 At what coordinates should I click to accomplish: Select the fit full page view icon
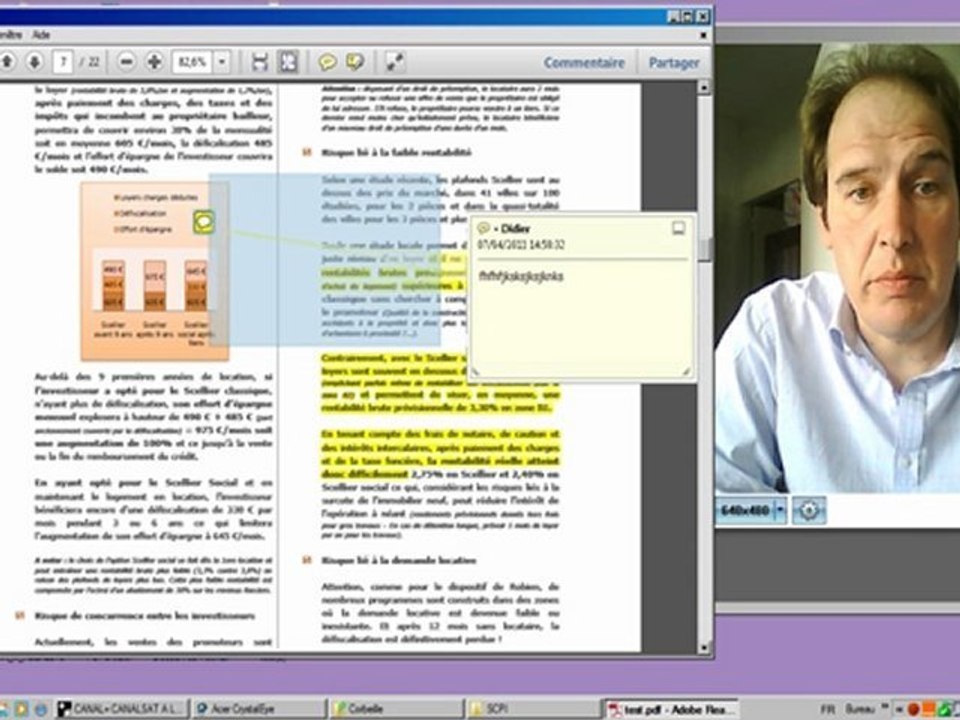pos(288,62)
